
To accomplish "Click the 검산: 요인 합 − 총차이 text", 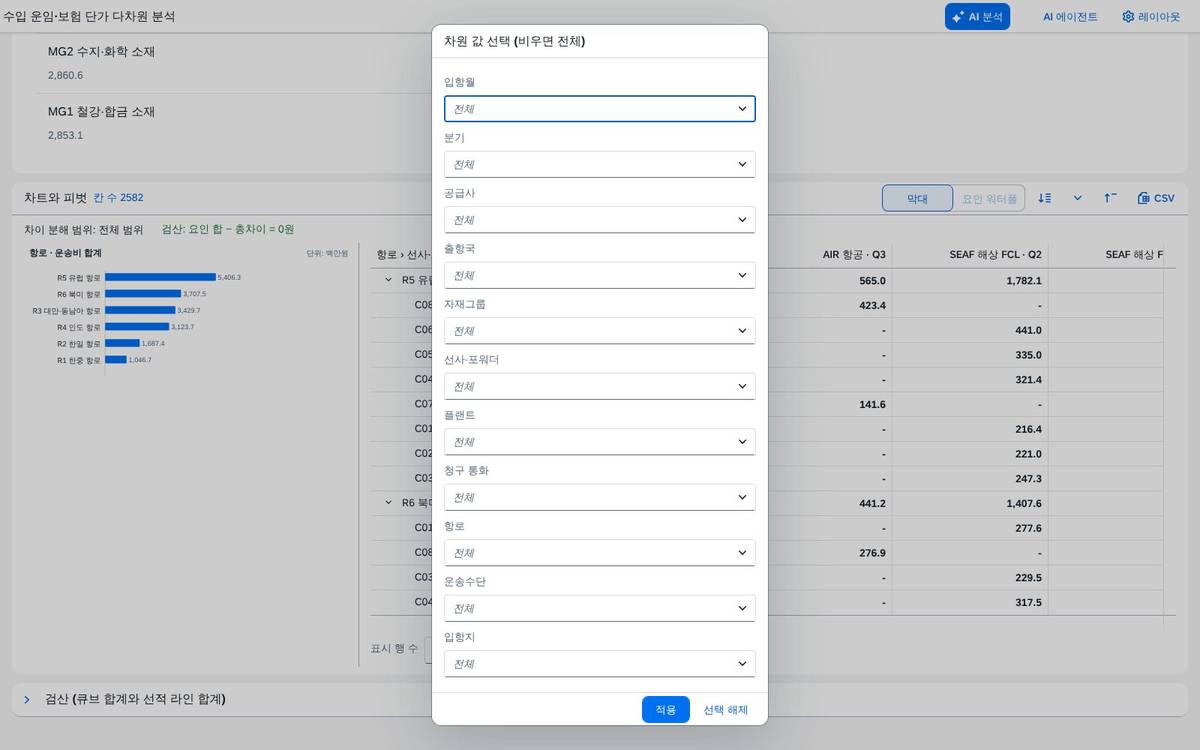I will click(x=228, y=229).
